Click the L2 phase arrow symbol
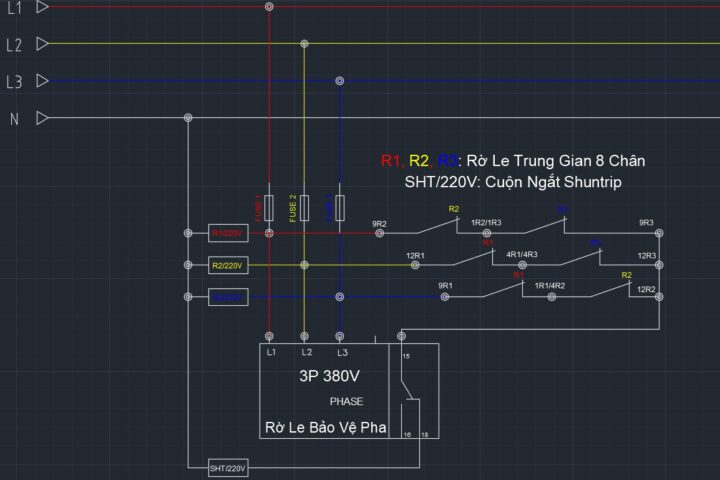The image size is (720, 480). (42, 44)
